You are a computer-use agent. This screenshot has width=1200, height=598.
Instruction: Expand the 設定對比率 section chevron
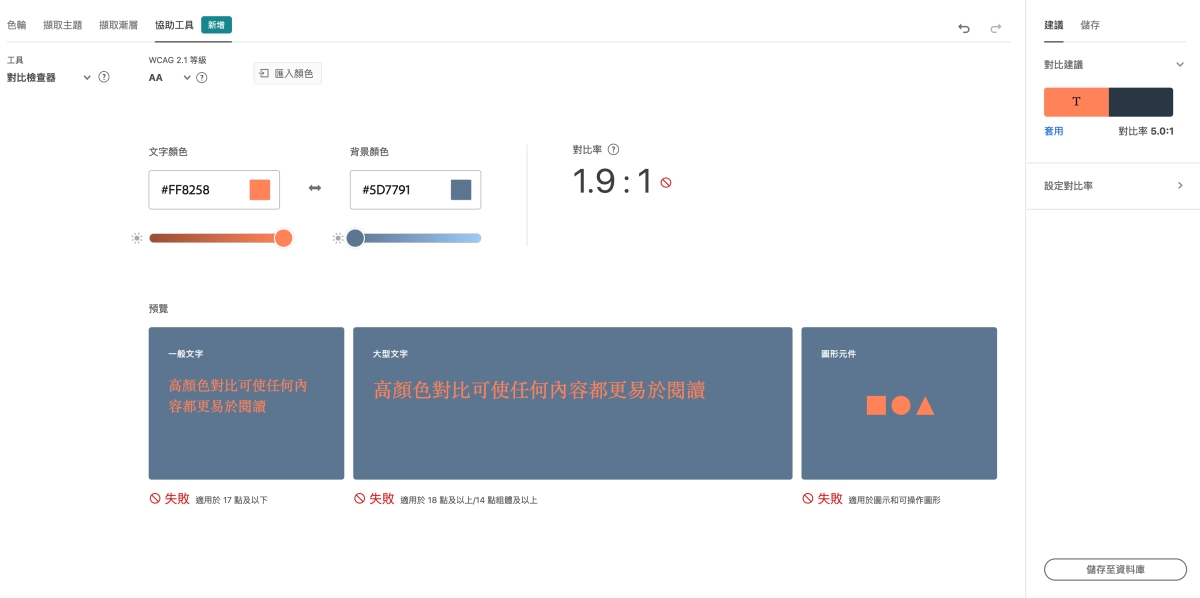pyautogui.click(x=1180, y=185)
